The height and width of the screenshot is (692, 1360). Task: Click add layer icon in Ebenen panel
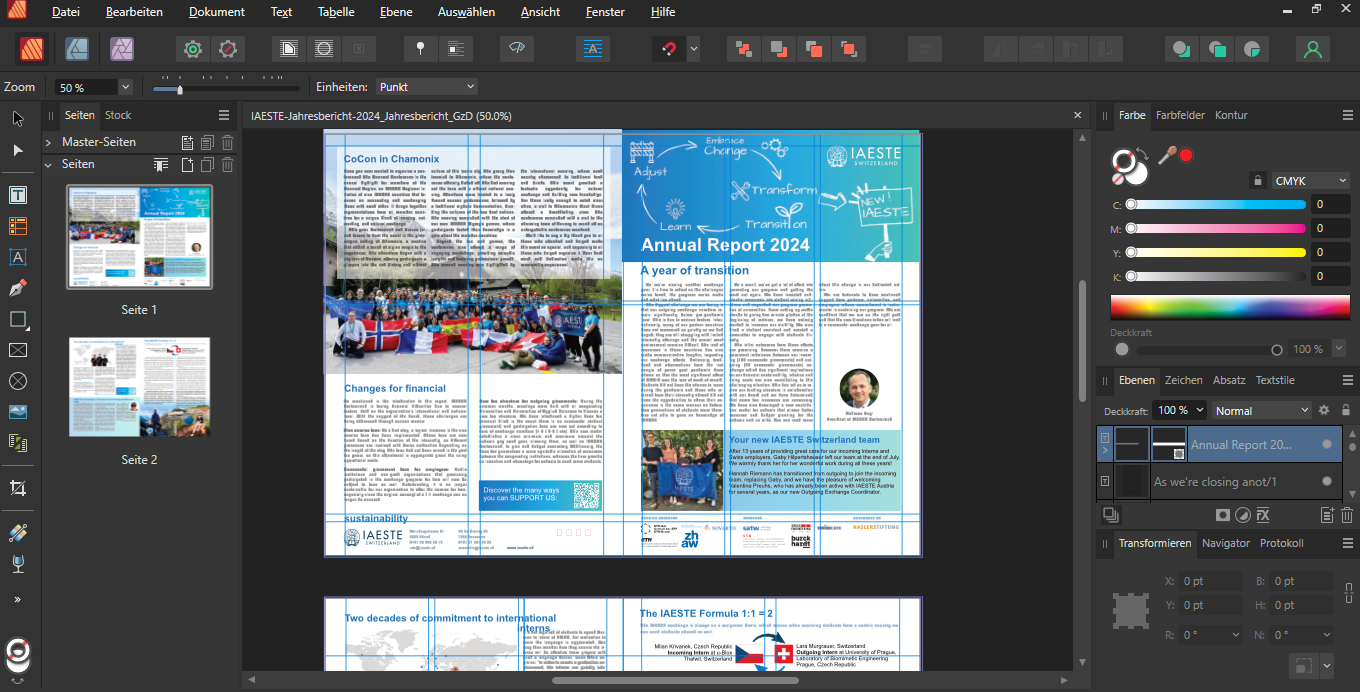(x=1327, y=515)
